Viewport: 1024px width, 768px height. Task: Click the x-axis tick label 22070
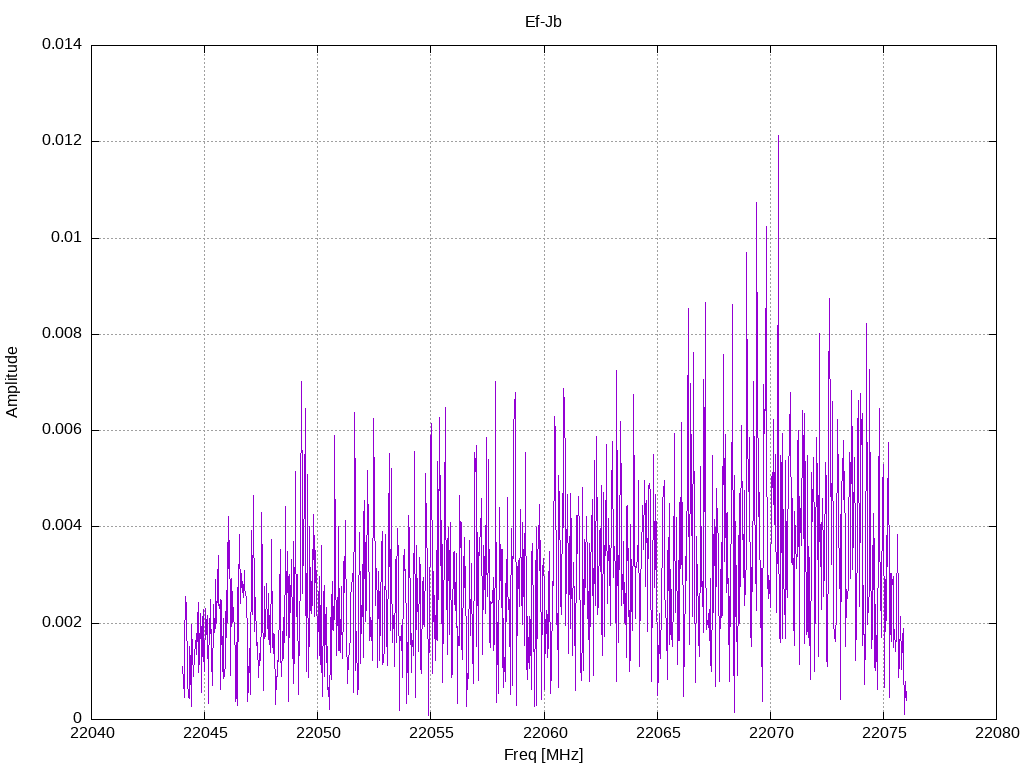[771, 733]
